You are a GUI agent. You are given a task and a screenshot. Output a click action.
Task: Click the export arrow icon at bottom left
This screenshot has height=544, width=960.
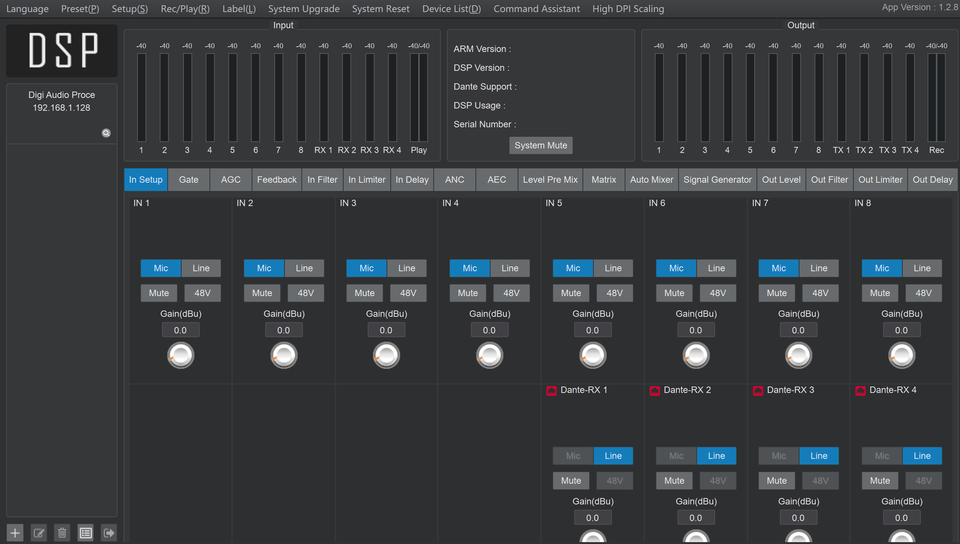tap(109, 533)
